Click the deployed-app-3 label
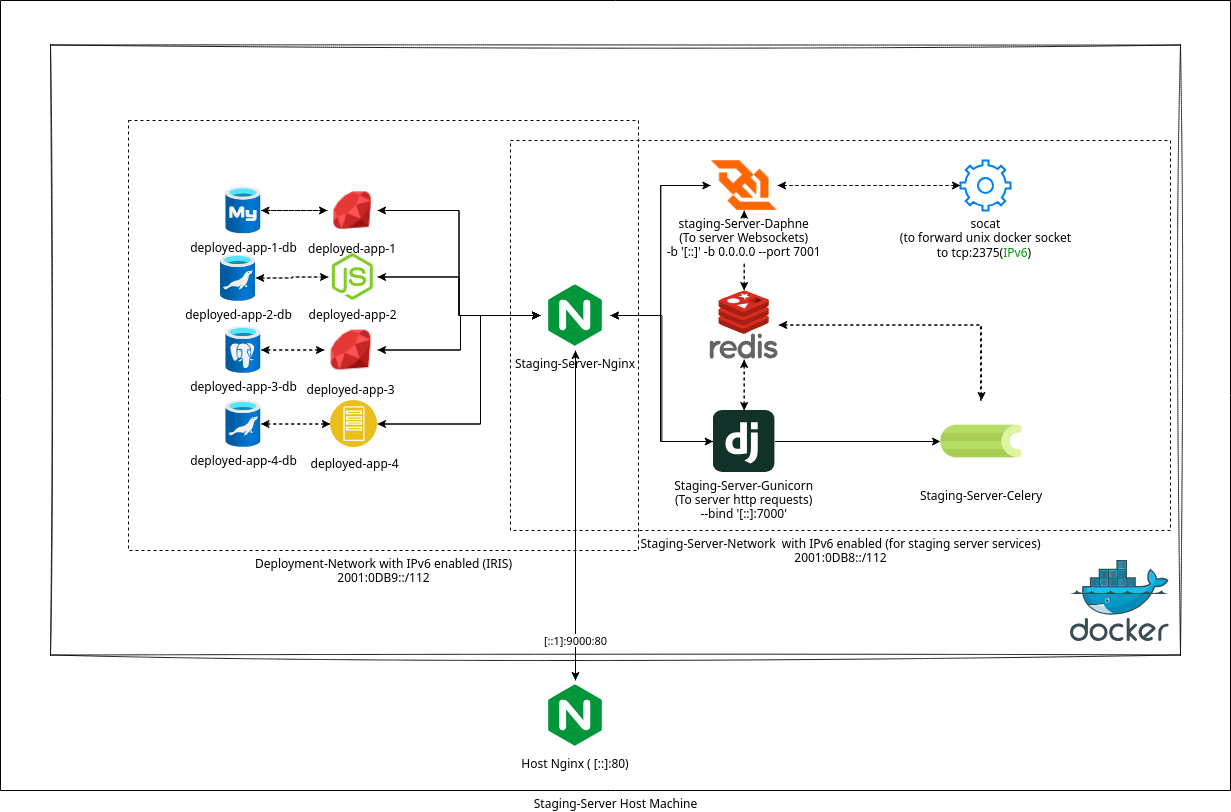 pos(351,389)
